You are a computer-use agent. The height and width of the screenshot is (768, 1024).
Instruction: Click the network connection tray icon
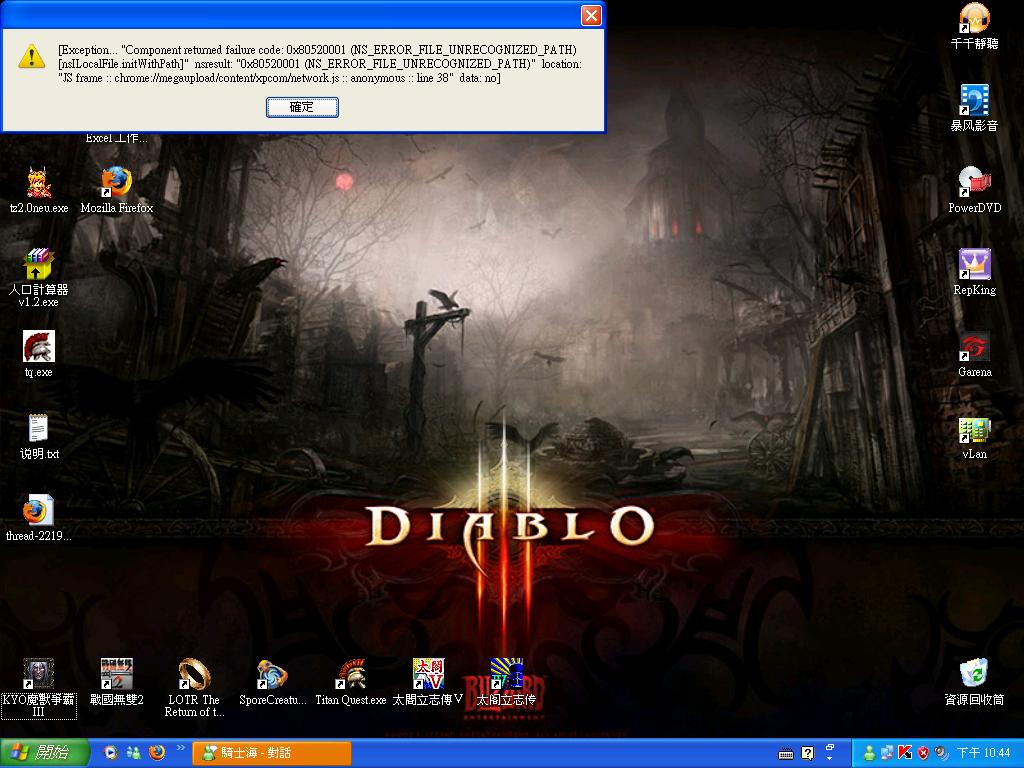(x=887, y=753)
